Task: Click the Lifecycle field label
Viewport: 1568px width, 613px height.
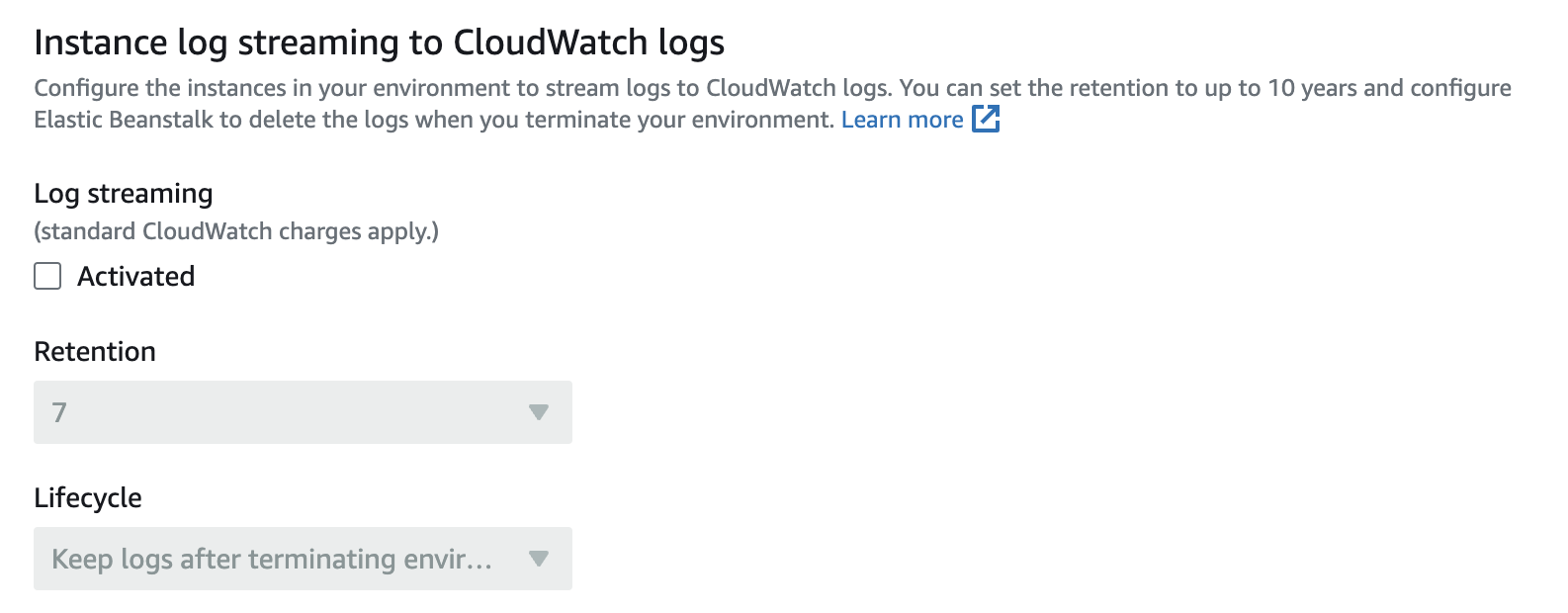Action: (88, 498)
